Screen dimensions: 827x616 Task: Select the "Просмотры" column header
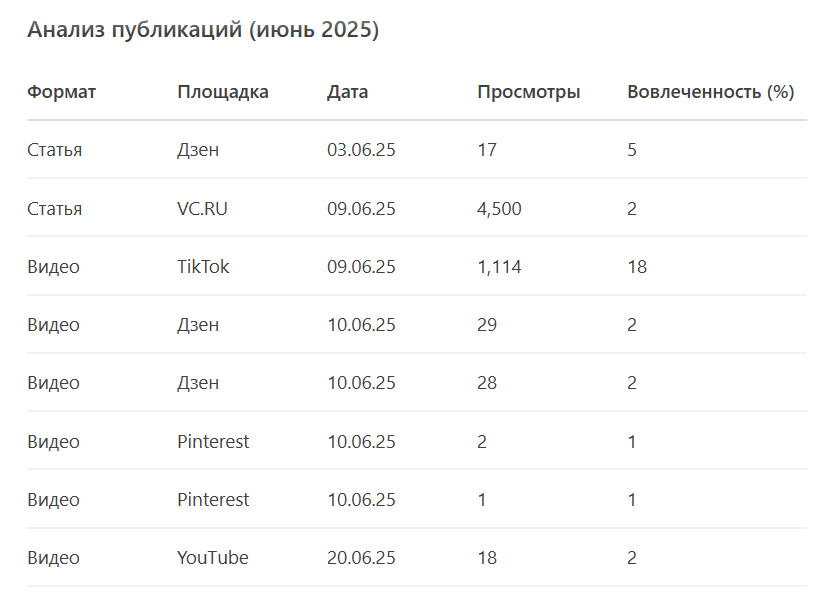pos(528,92)
